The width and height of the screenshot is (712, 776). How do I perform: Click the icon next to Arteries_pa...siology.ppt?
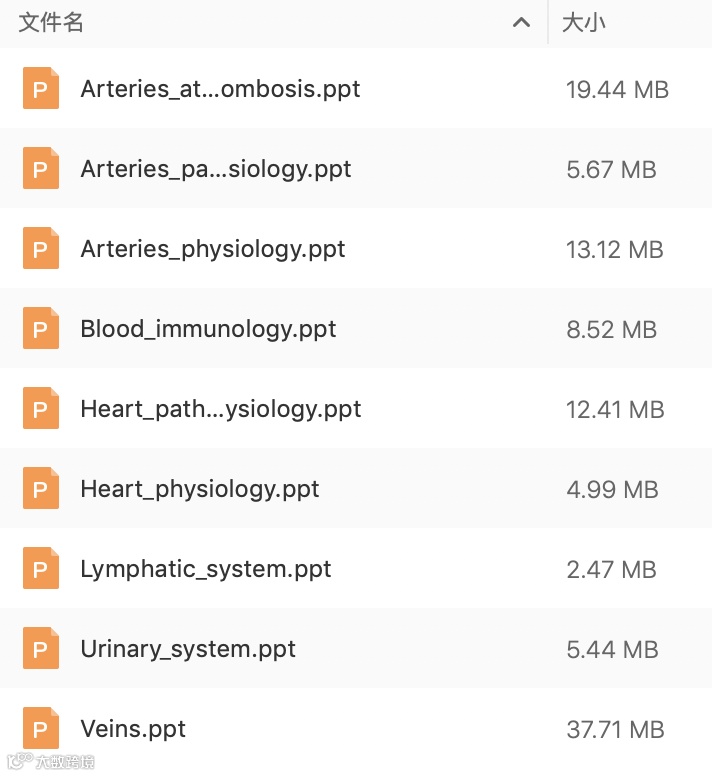point(40,169)
